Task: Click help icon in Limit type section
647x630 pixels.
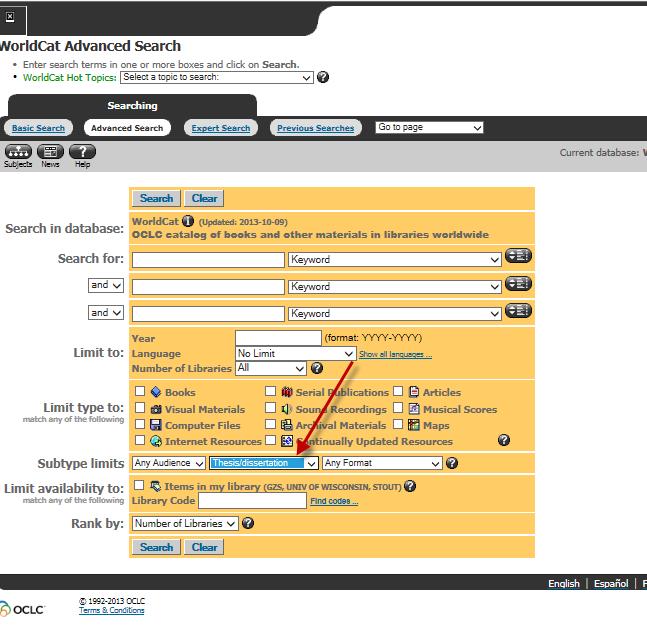Action: [504, 440]
